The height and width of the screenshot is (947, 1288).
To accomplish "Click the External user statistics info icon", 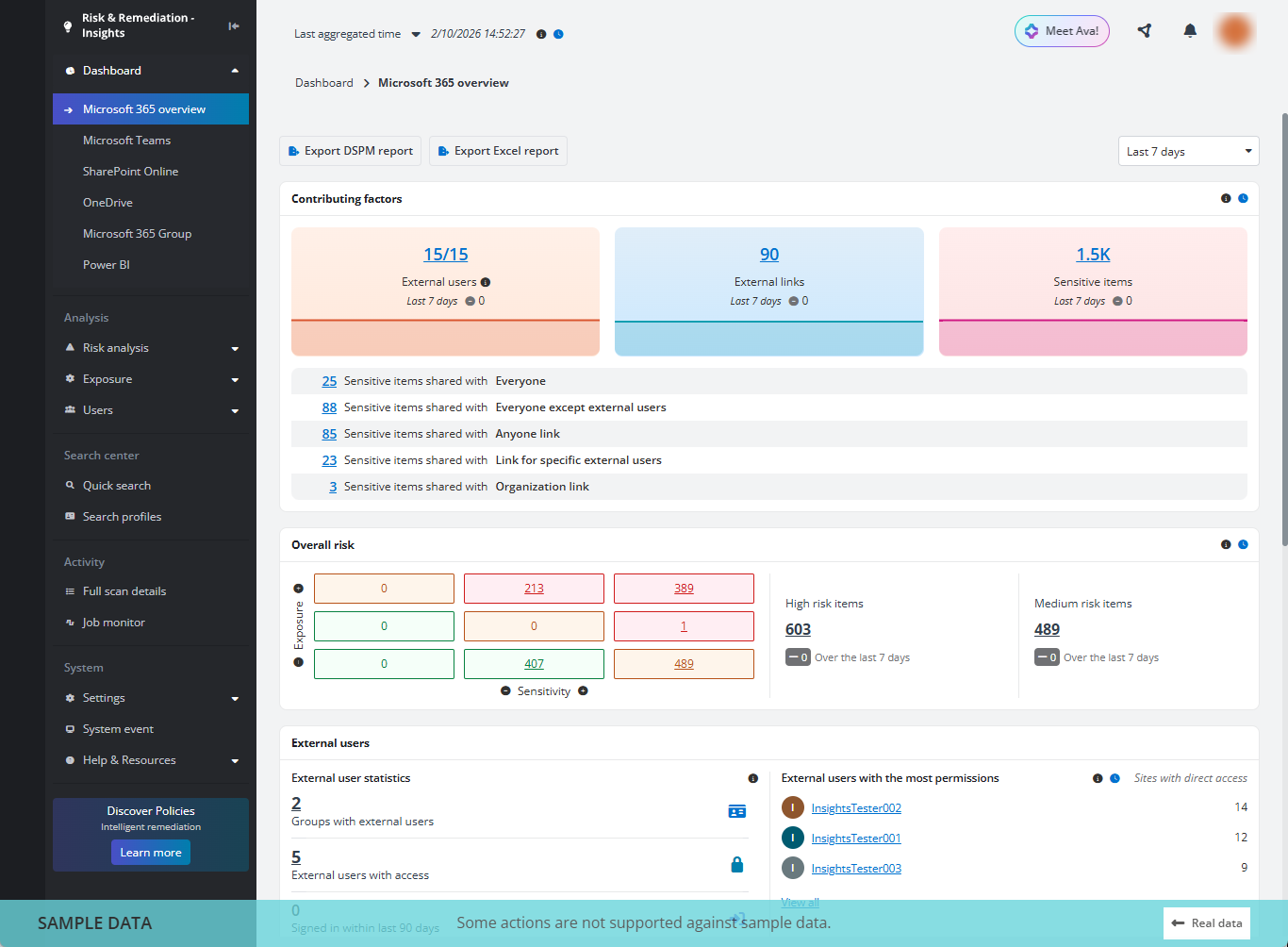I will click(752, 778).
